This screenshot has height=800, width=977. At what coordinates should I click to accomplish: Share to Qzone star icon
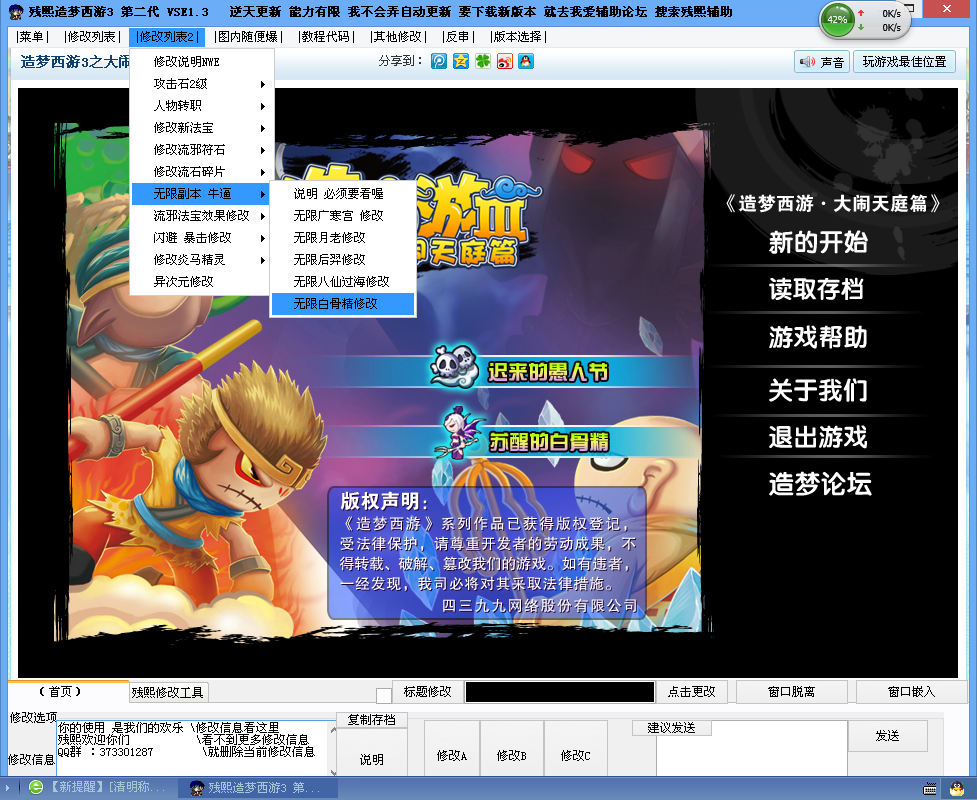tap(460, 61)
